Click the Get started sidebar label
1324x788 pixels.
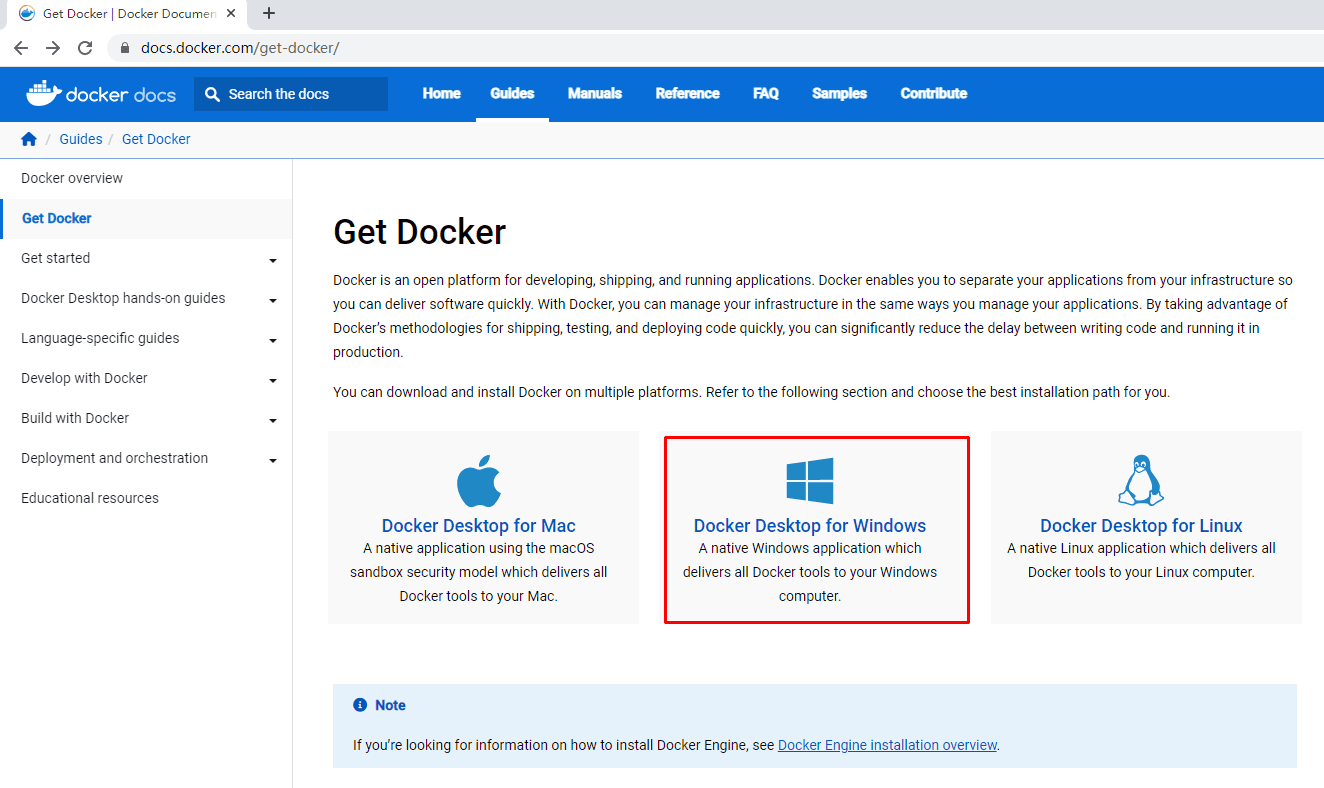pyautogui.click(x=56, y=258)
